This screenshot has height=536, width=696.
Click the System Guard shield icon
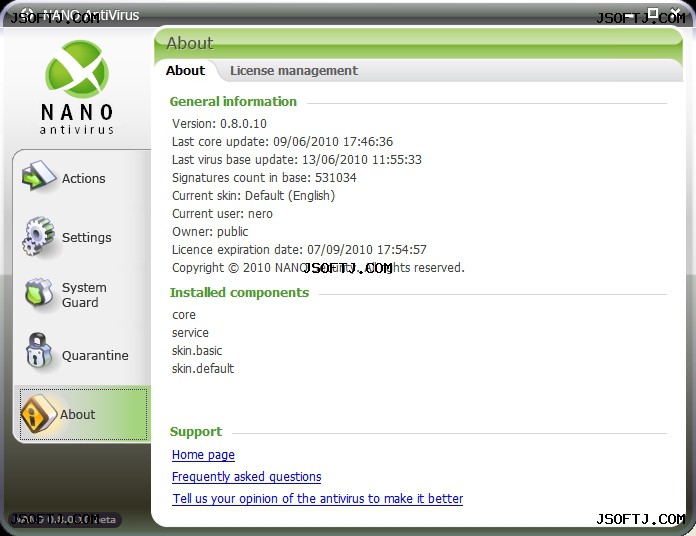pyautogui.click(x=39, y=293)
